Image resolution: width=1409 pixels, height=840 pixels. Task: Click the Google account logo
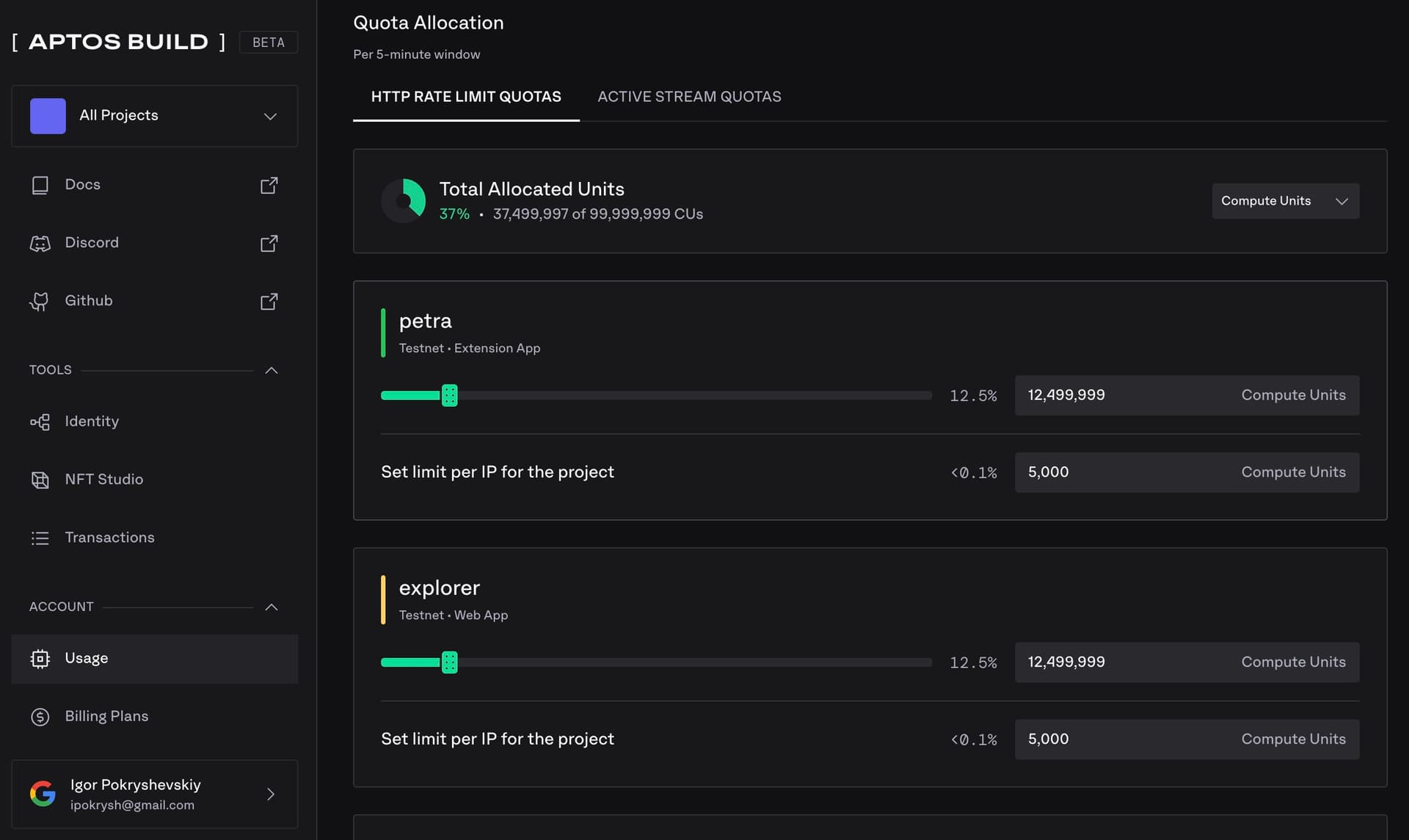[x=43, y=794]
